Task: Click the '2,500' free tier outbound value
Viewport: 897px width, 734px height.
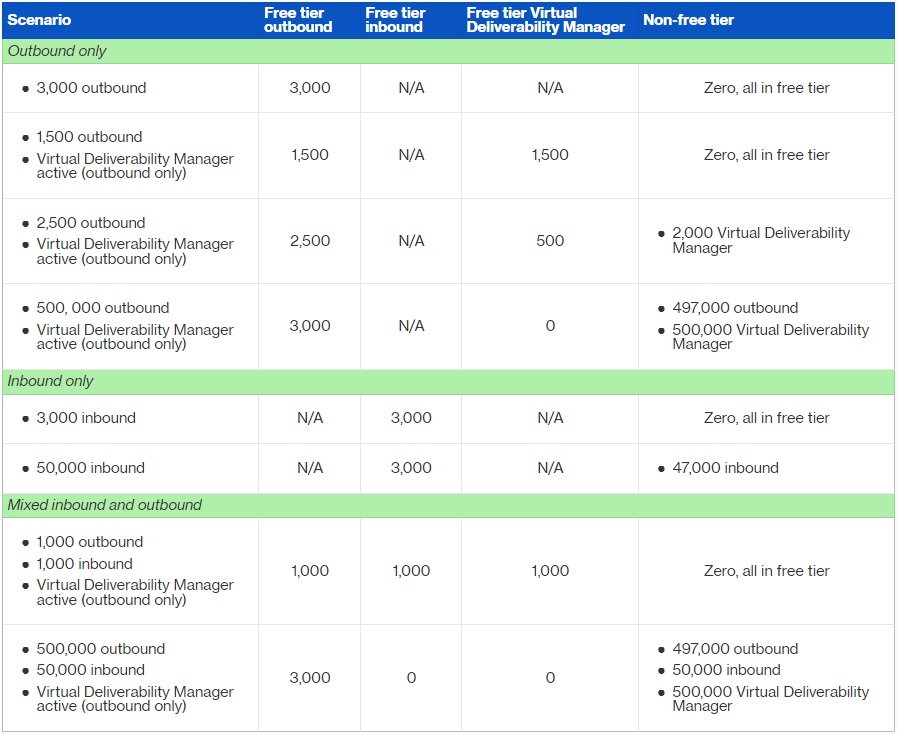Action: [310, 241]
